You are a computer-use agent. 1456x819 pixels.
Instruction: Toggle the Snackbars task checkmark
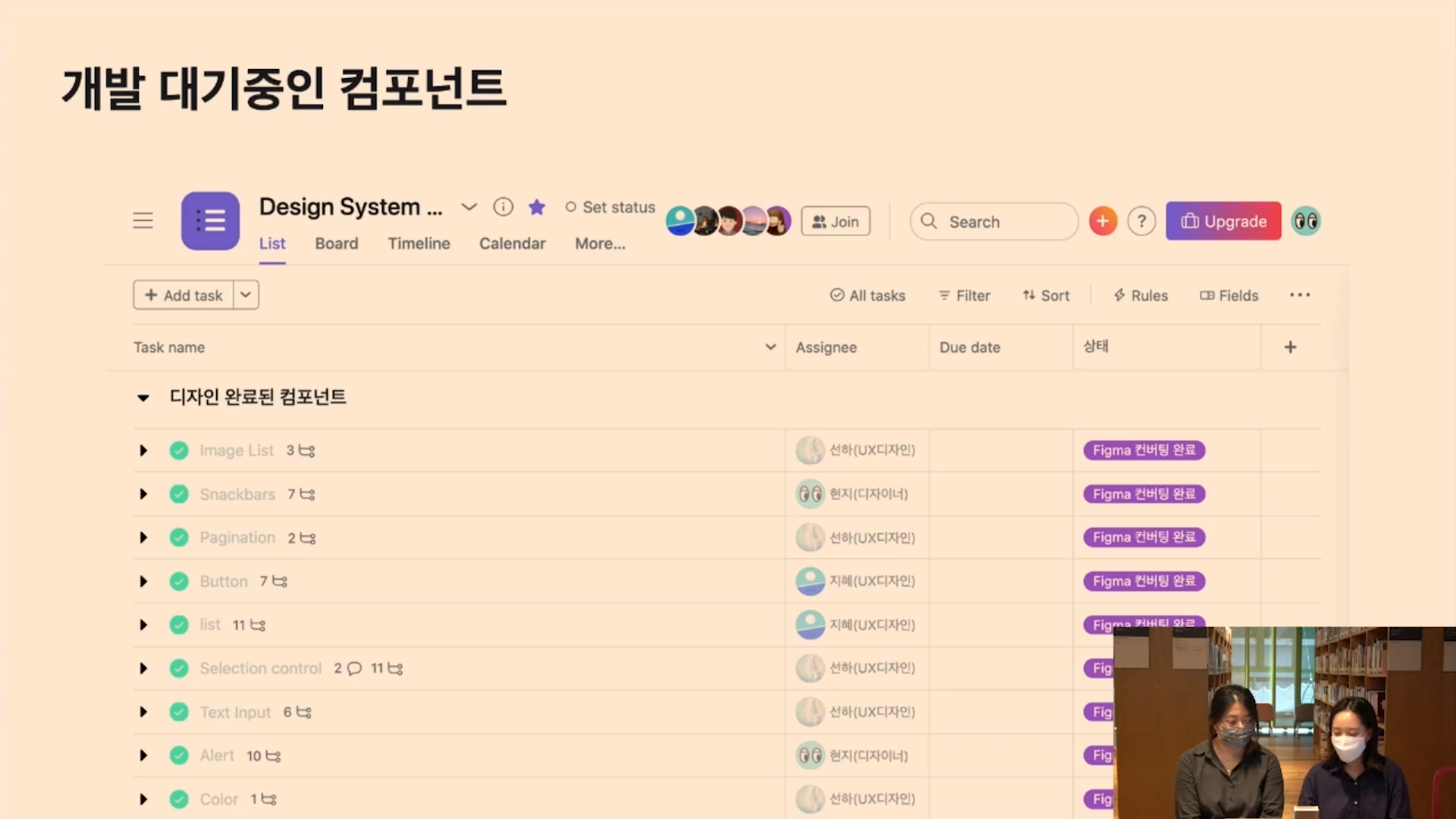click(179, 494)
